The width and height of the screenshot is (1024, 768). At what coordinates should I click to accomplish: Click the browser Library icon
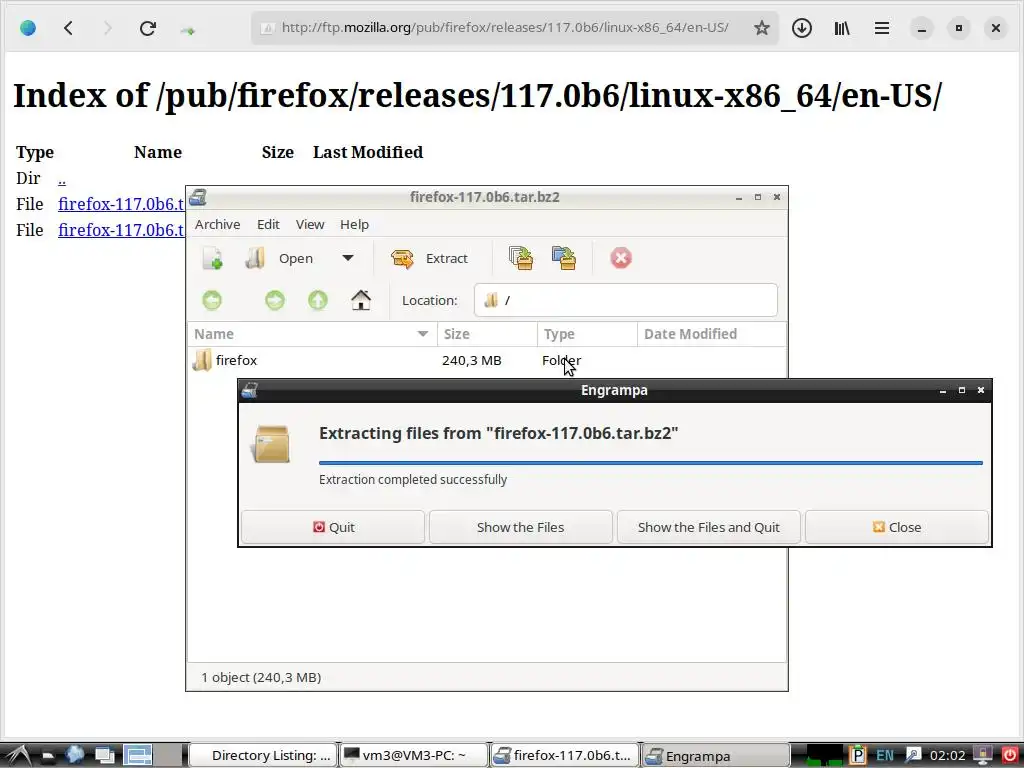842,28
